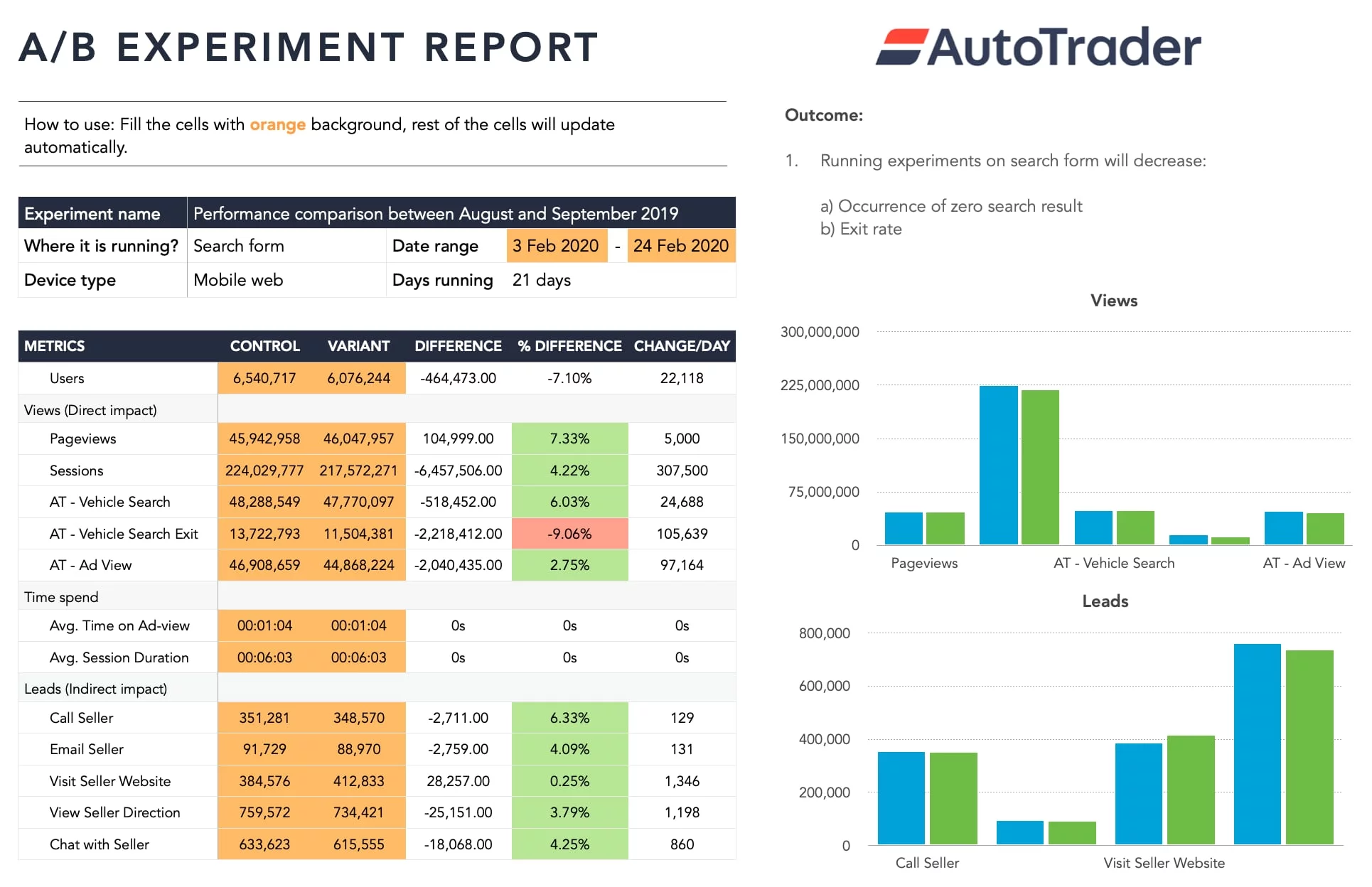Select the Pageviews control cell 45,942,958
This screenshot has height=887, width=1372.
[264, 439]
